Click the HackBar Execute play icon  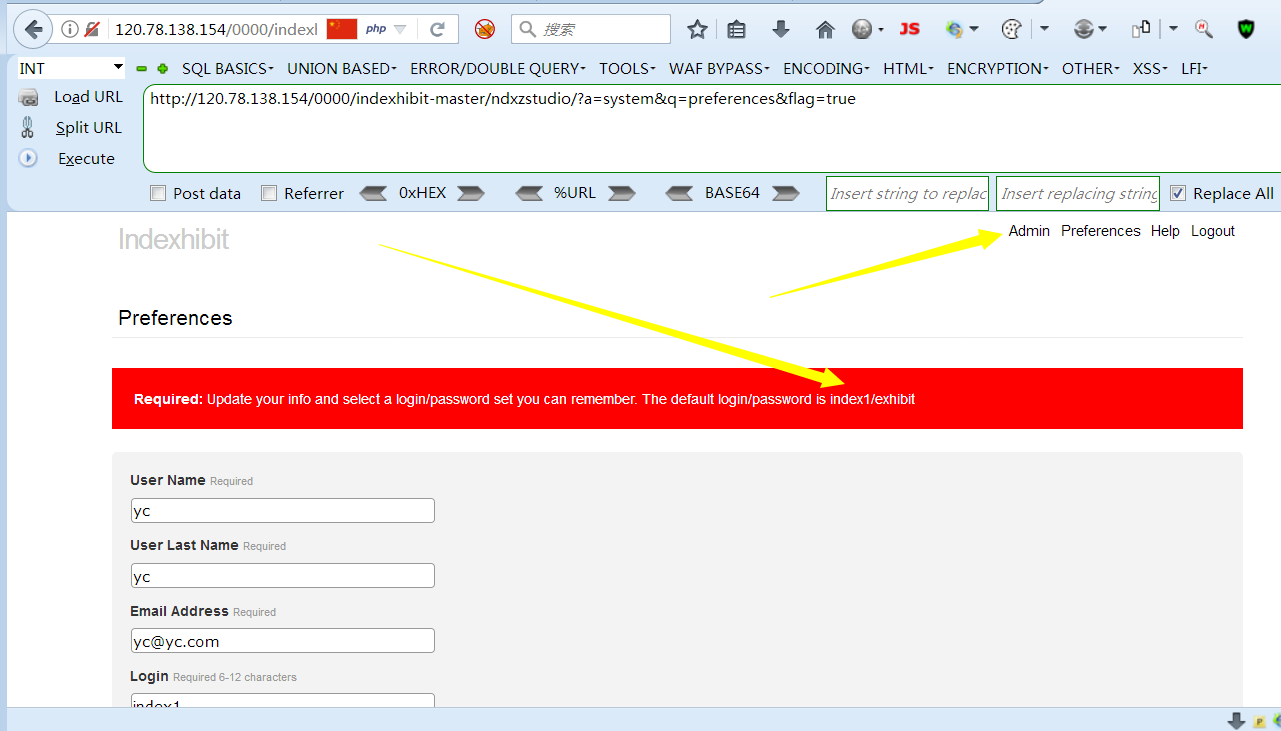coord(28,158)
